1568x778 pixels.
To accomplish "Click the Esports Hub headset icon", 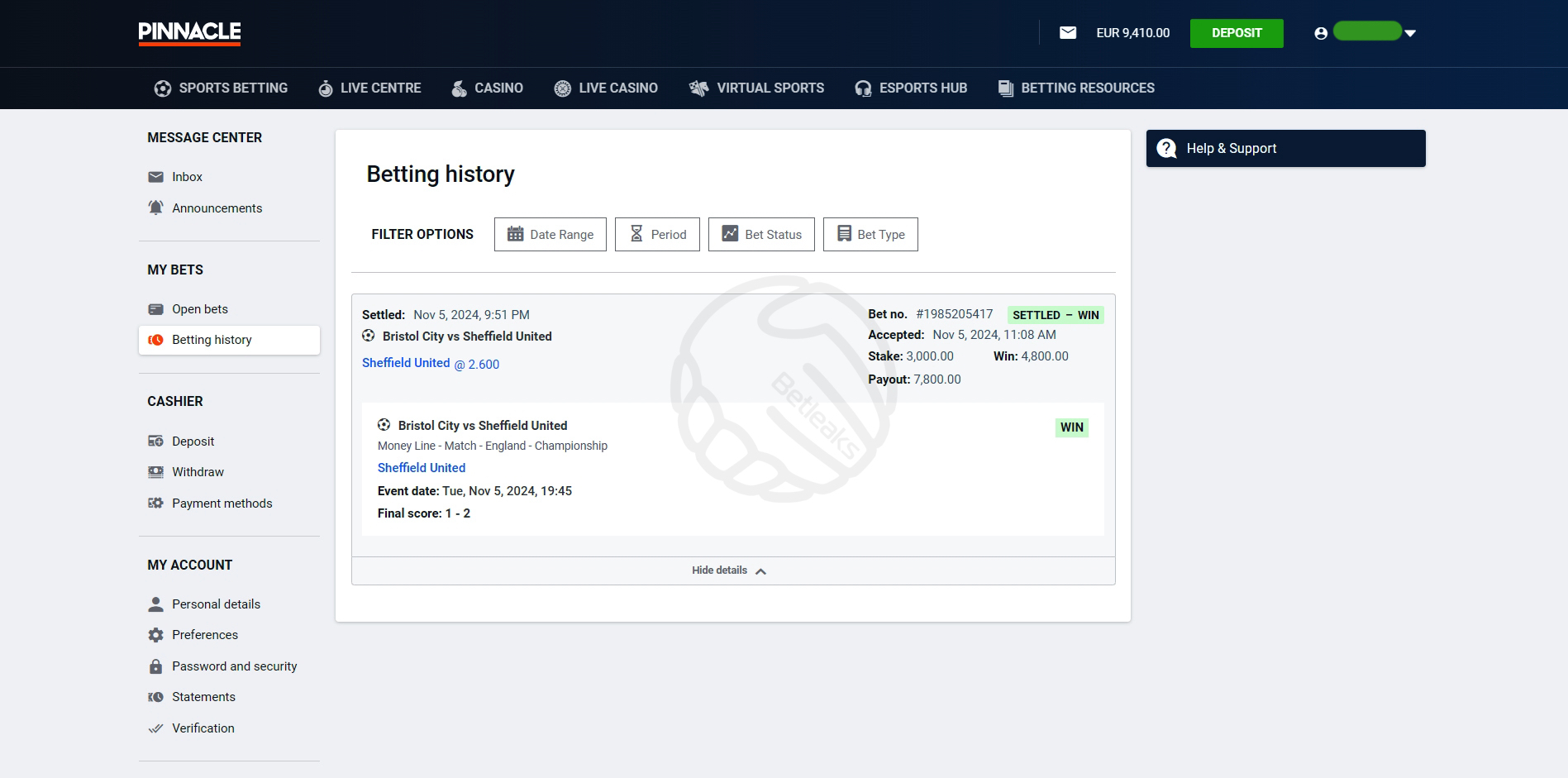I will pos(863,88).
